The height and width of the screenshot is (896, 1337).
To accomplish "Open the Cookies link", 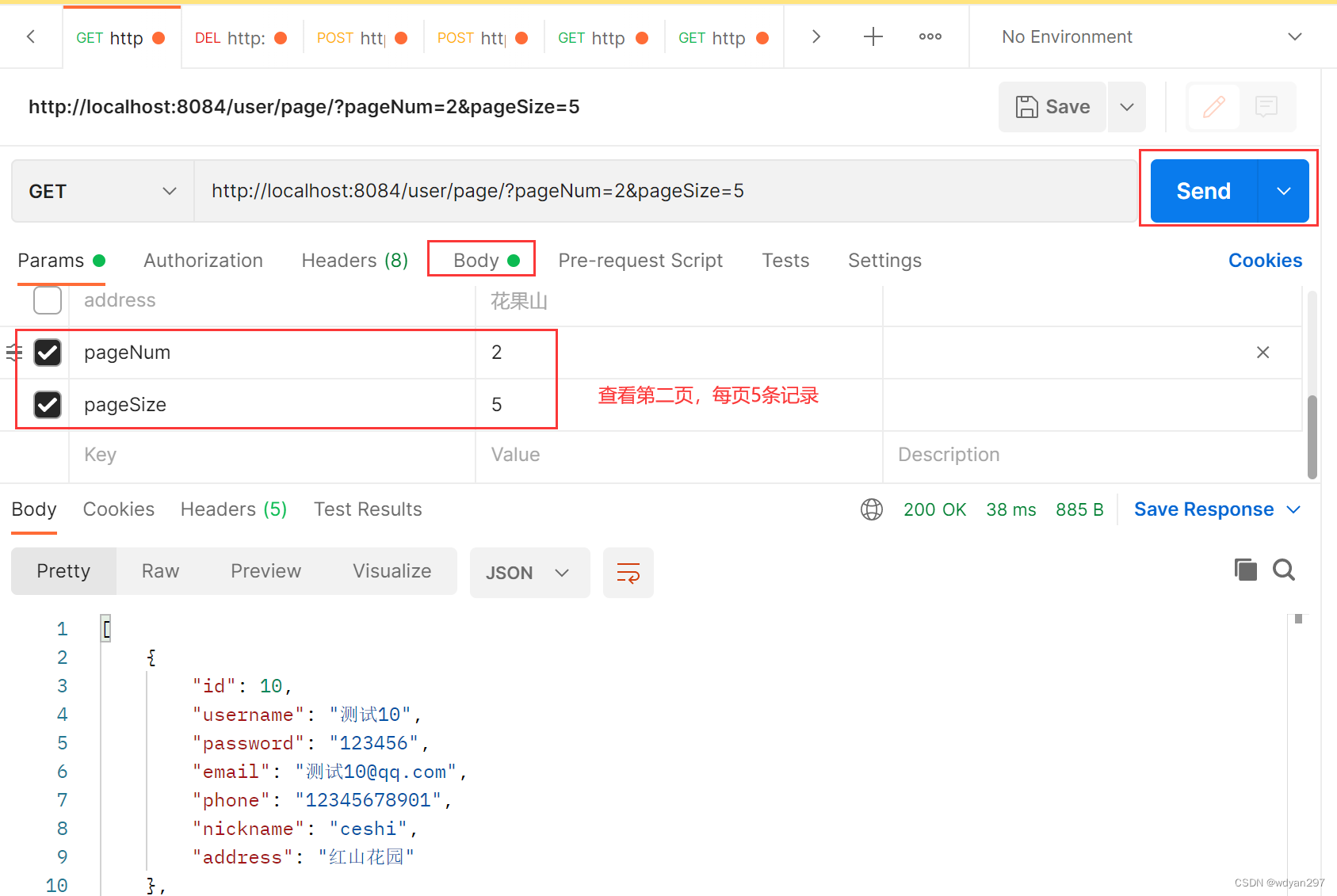I will coord(1265,260).
